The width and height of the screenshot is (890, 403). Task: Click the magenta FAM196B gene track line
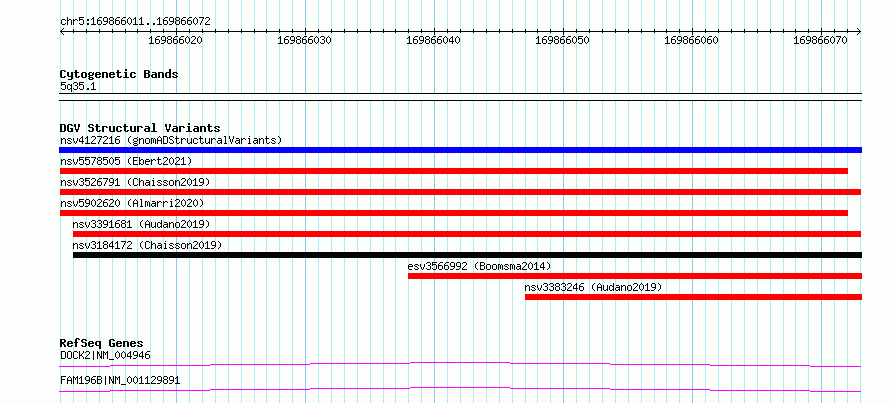(x=460, y=389)
